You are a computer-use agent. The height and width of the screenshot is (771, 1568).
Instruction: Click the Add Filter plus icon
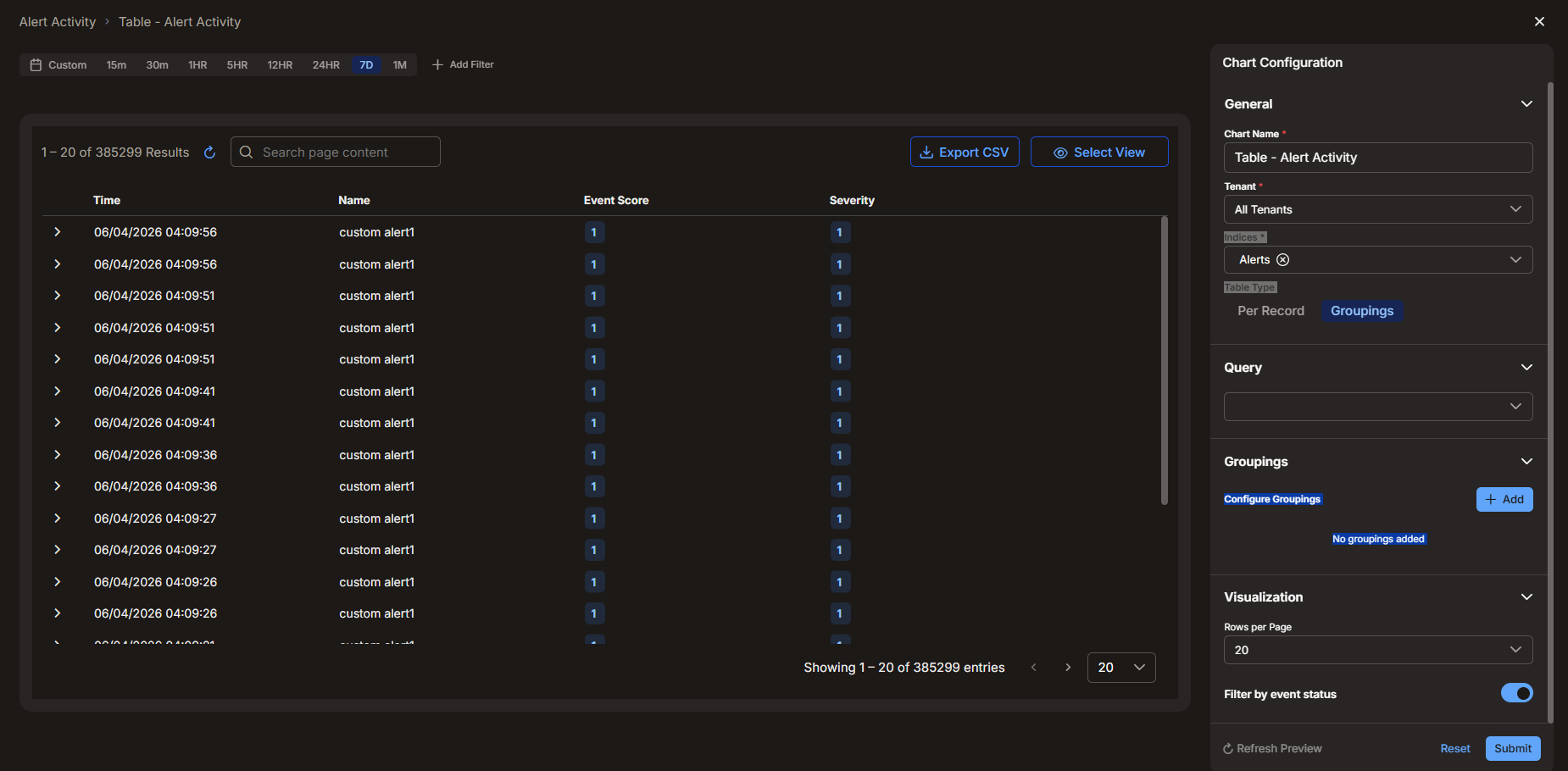tap(437, 65)
